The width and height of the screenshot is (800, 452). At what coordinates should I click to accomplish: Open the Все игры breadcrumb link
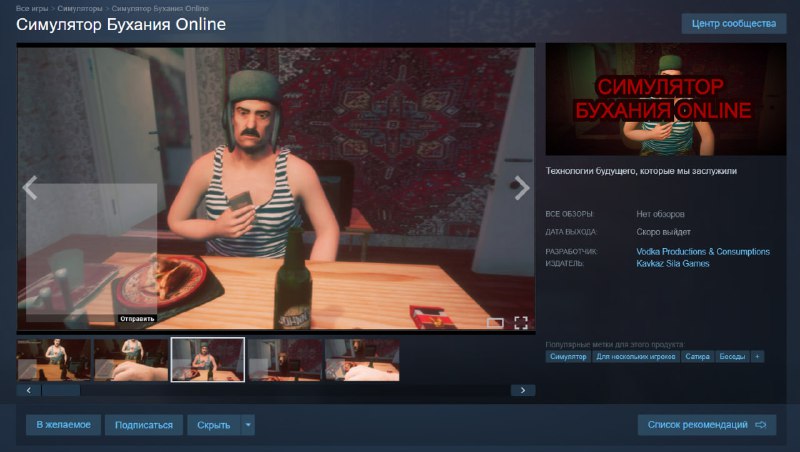click(x=32, y=9)
